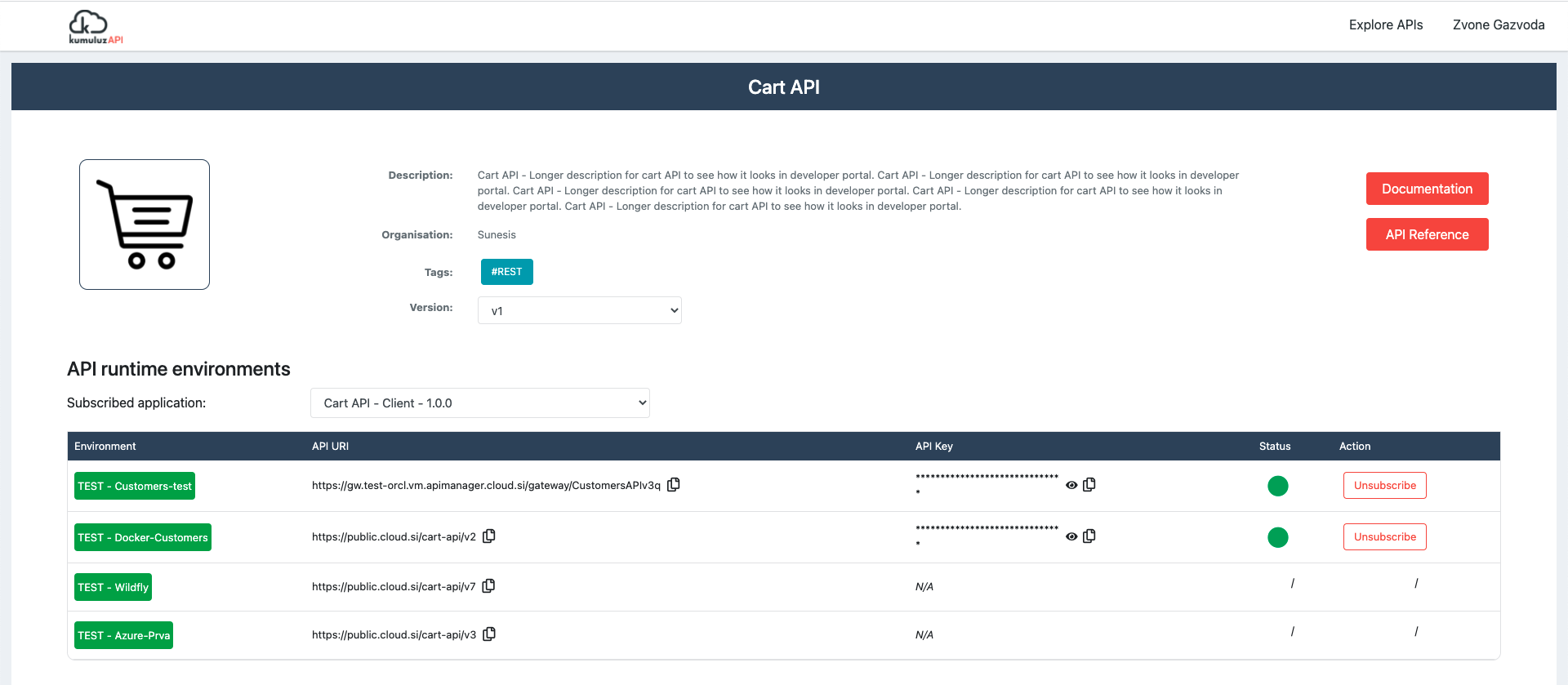Expand the Subscribed application dropdown

pyautogui.click(x=479, y=403)
